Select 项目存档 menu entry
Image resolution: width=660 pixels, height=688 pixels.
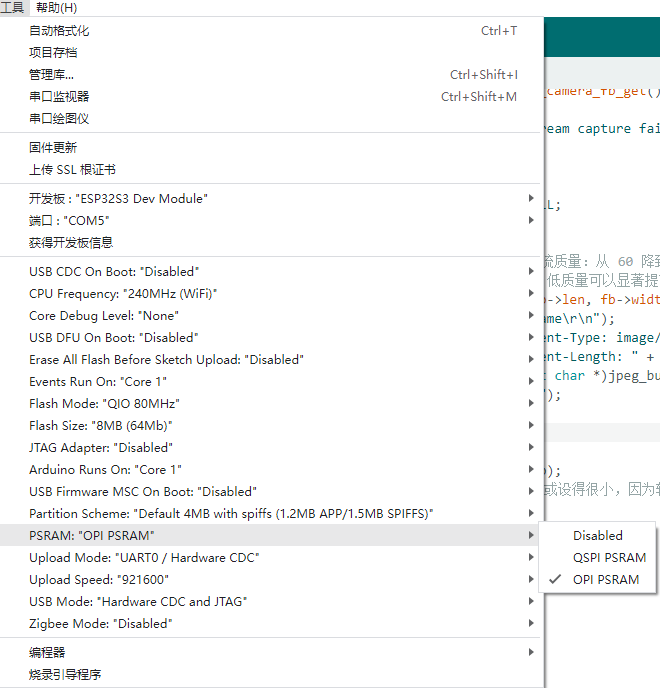[x=272, y=53]
